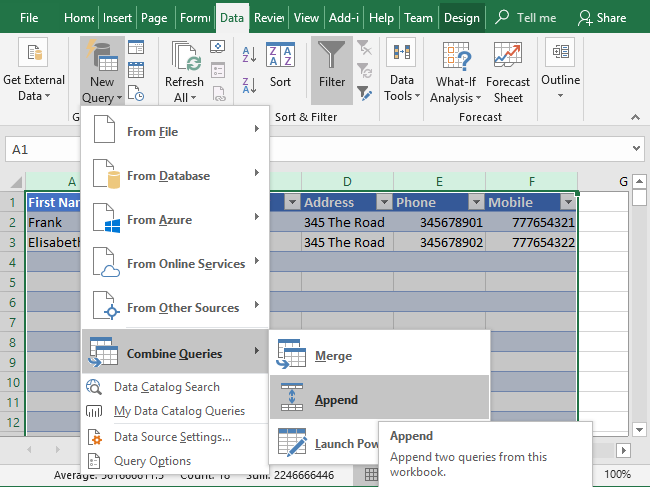Viewport: 650px width, 487px height.
Task: Switch to the Design tab
Action: click(461, 18)
